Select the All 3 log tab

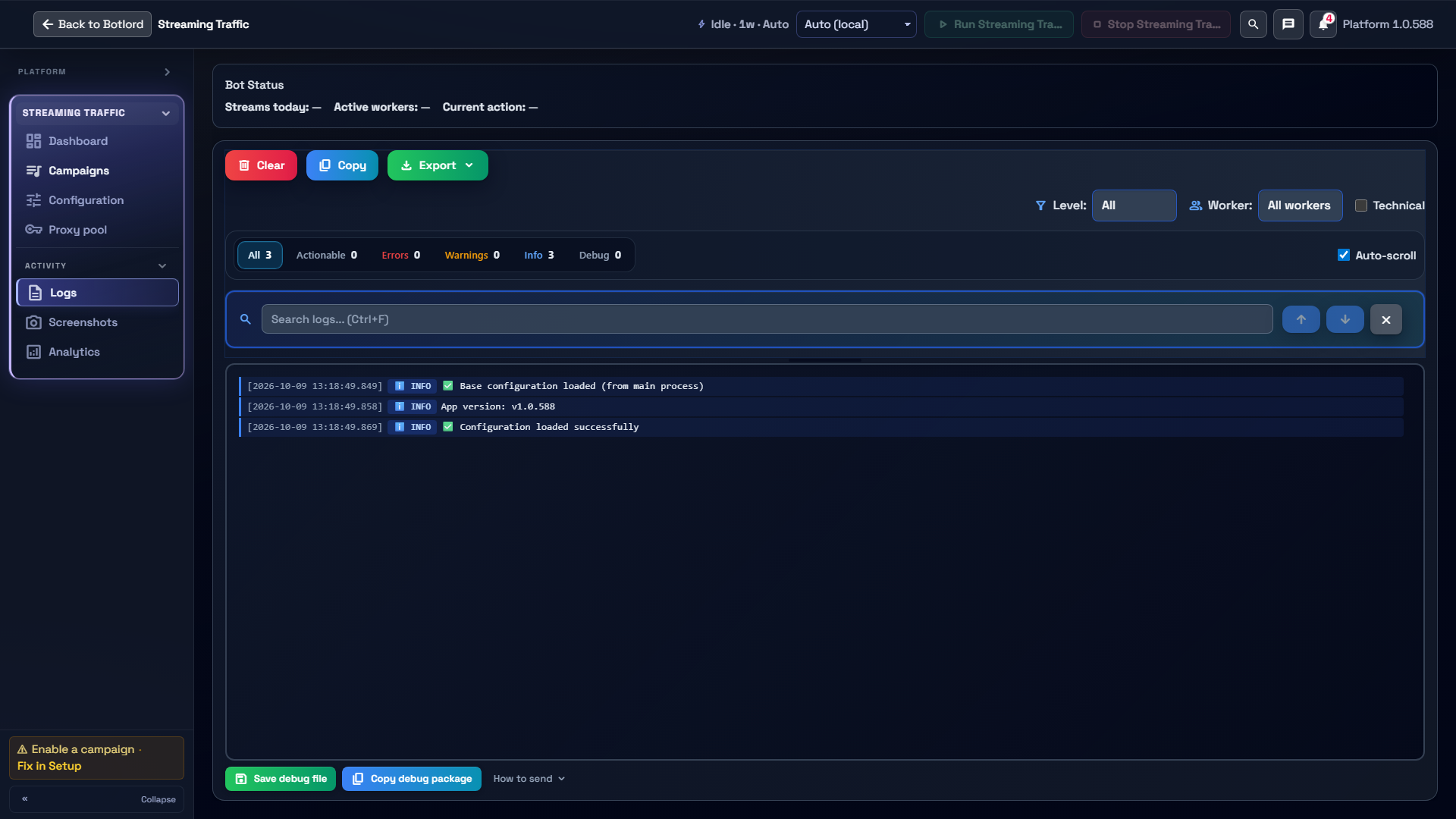(259, 255)
